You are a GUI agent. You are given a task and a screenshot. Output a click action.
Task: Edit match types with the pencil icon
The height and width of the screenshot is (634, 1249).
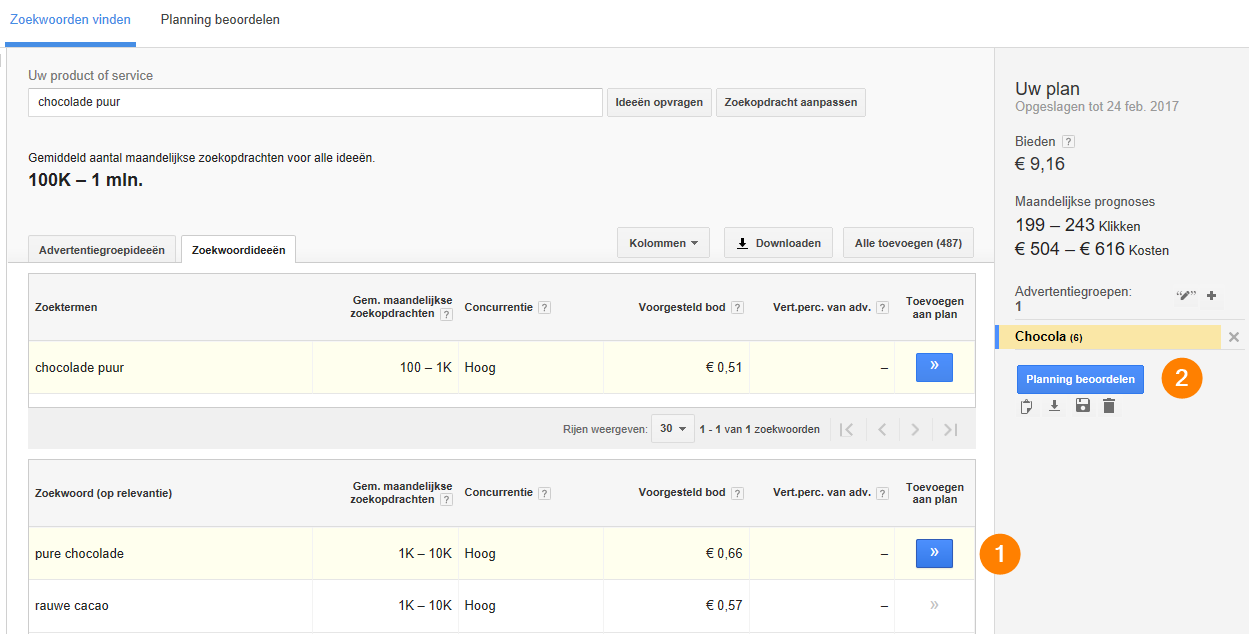[x=1186, y=296]
